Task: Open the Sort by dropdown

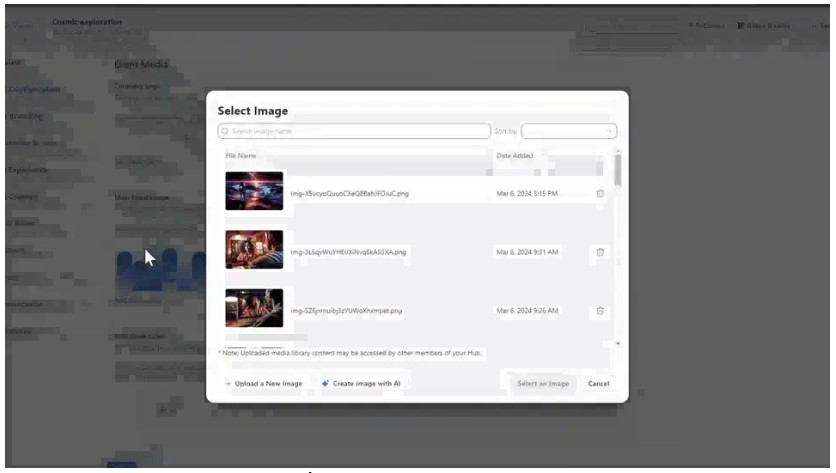Action: (569, 131)
